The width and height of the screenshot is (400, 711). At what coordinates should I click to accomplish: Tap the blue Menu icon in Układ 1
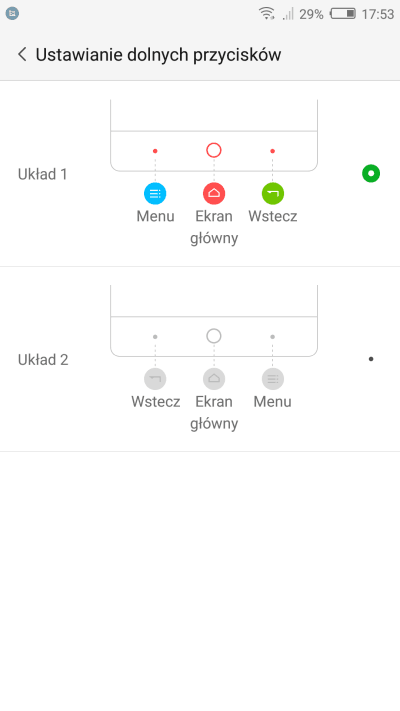click(x=155, y=194)
